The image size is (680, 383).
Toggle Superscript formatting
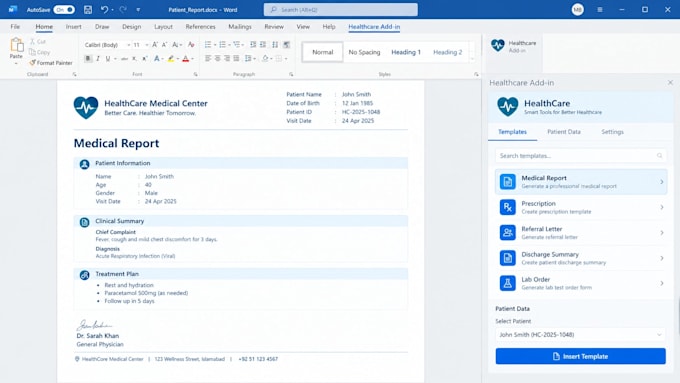(x=144, y=59)
